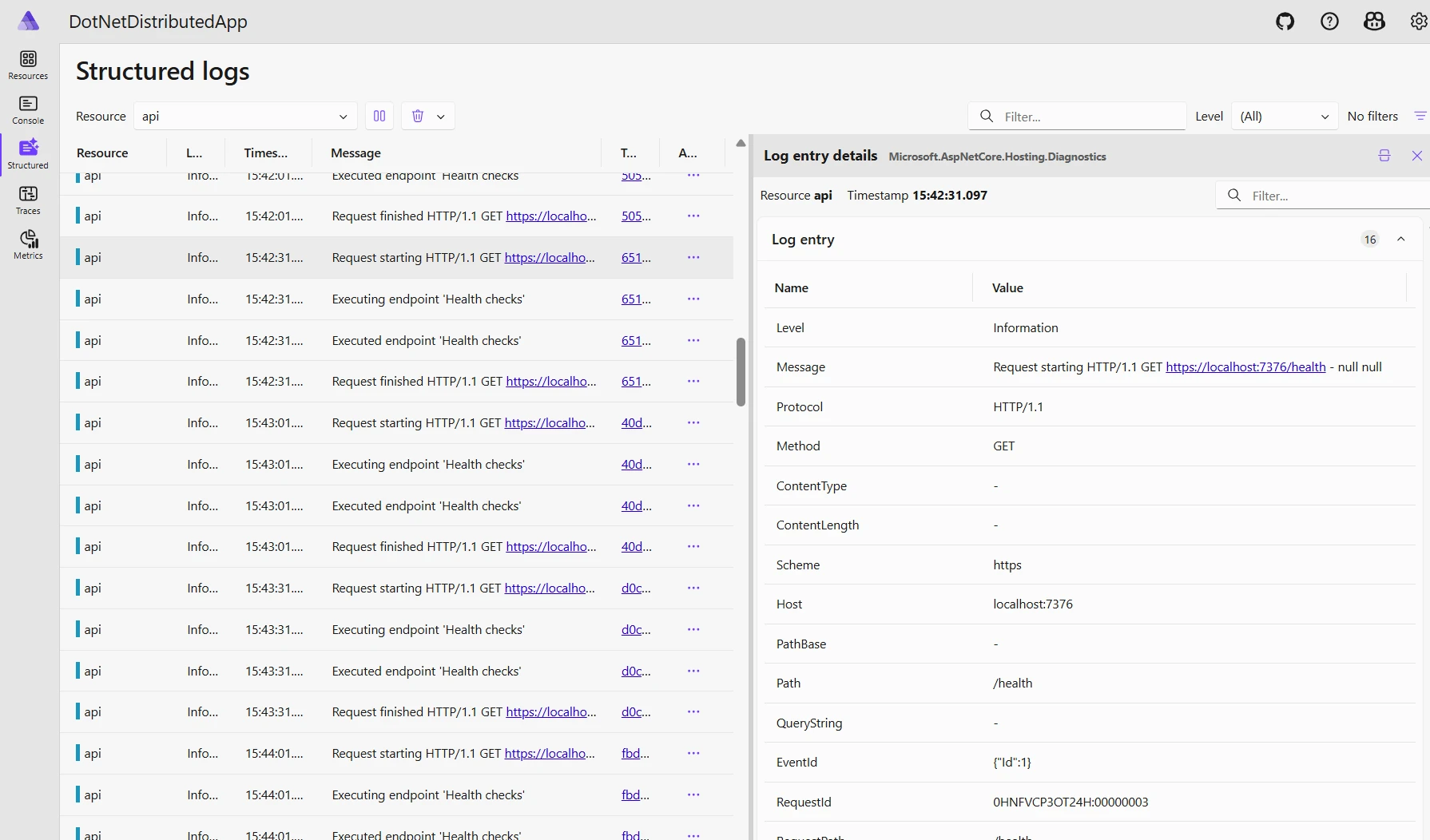The height and width of the screenshot is (840, 1430).
Task: Open the localhost:7376/health link in Message value
Action: [1245, 367]
